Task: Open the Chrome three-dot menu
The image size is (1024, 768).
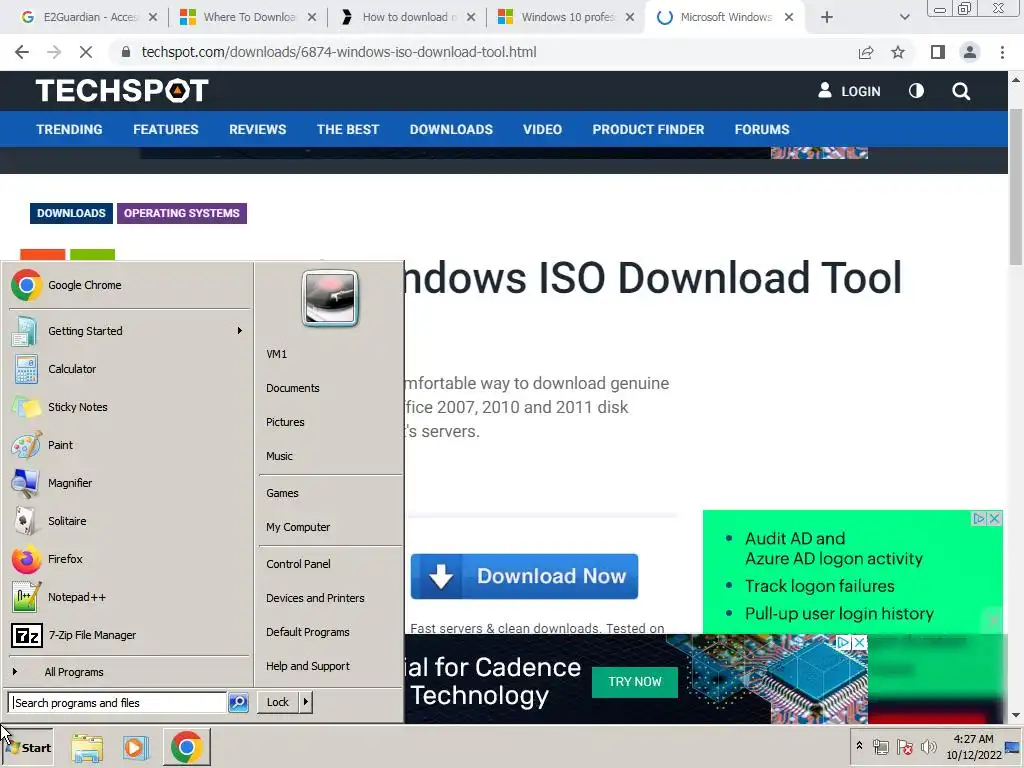Action: click(x=1002, y=52)
